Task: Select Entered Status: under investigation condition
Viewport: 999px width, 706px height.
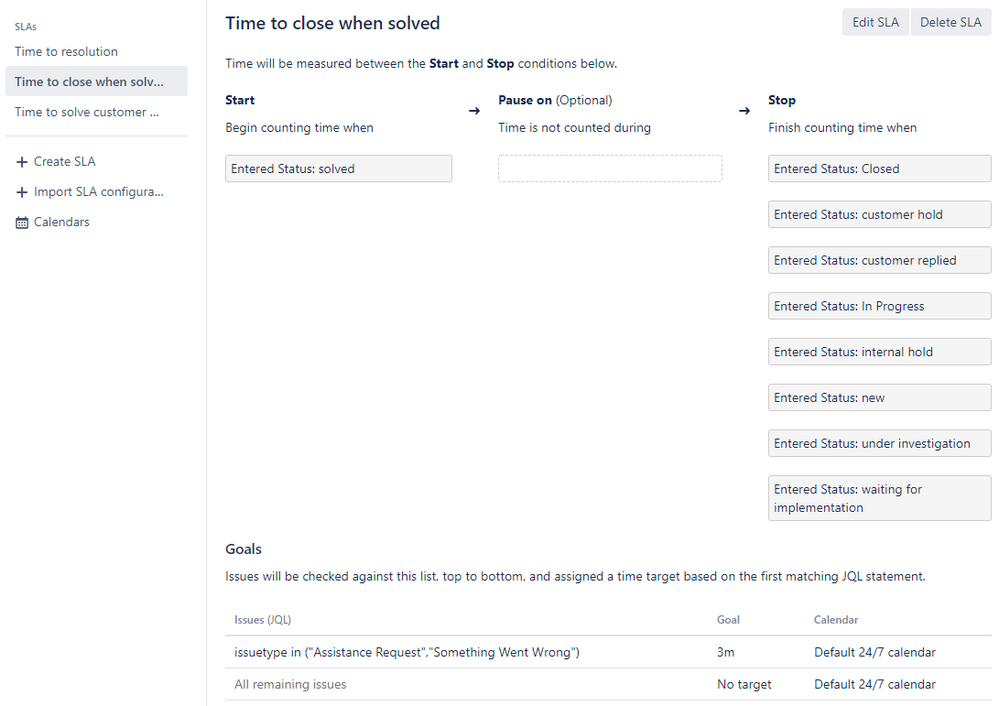Action: 879,443
